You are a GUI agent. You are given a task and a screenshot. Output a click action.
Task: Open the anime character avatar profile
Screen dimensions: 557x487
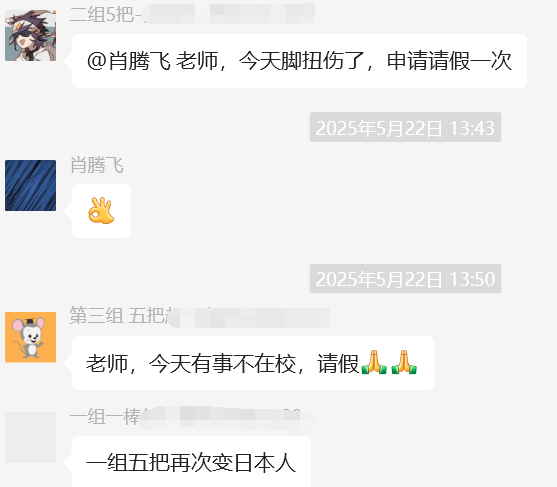31,36
